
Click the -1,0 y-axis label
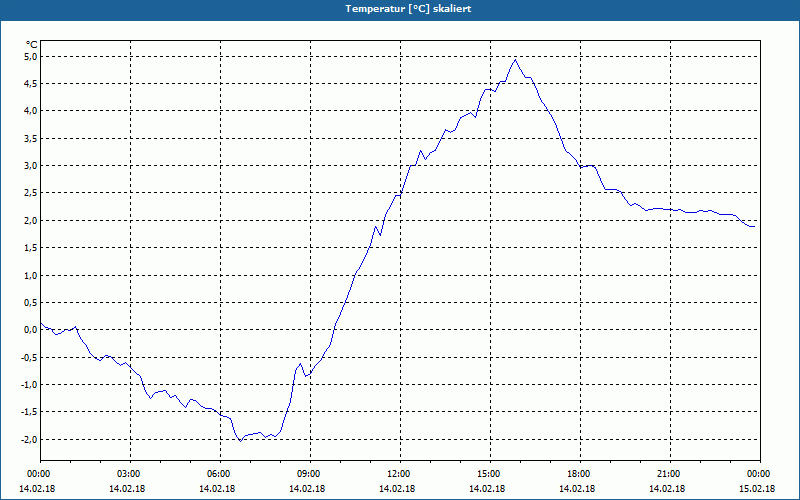coord(30,385)
